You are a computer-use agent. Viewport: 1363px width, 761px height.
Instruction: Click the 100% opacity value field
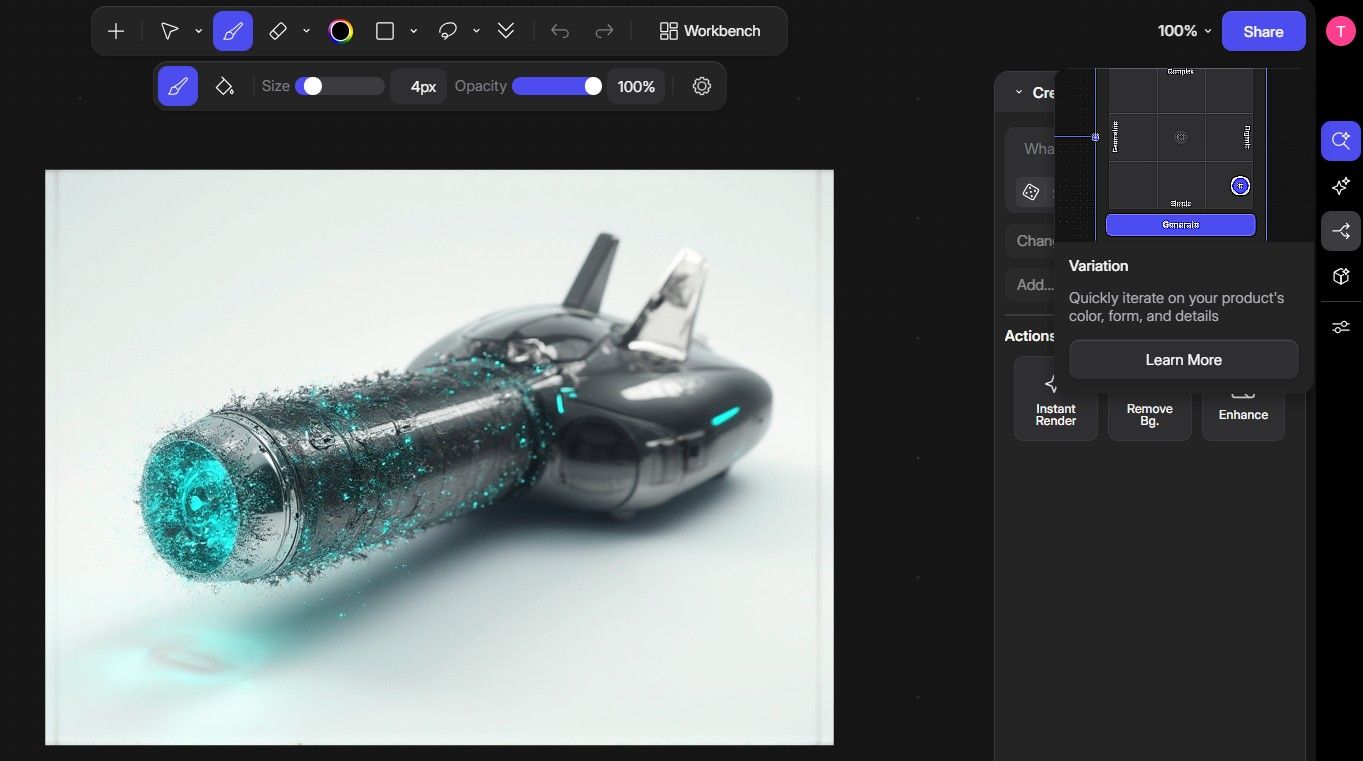pyautogui.click(x=636, y=86)
